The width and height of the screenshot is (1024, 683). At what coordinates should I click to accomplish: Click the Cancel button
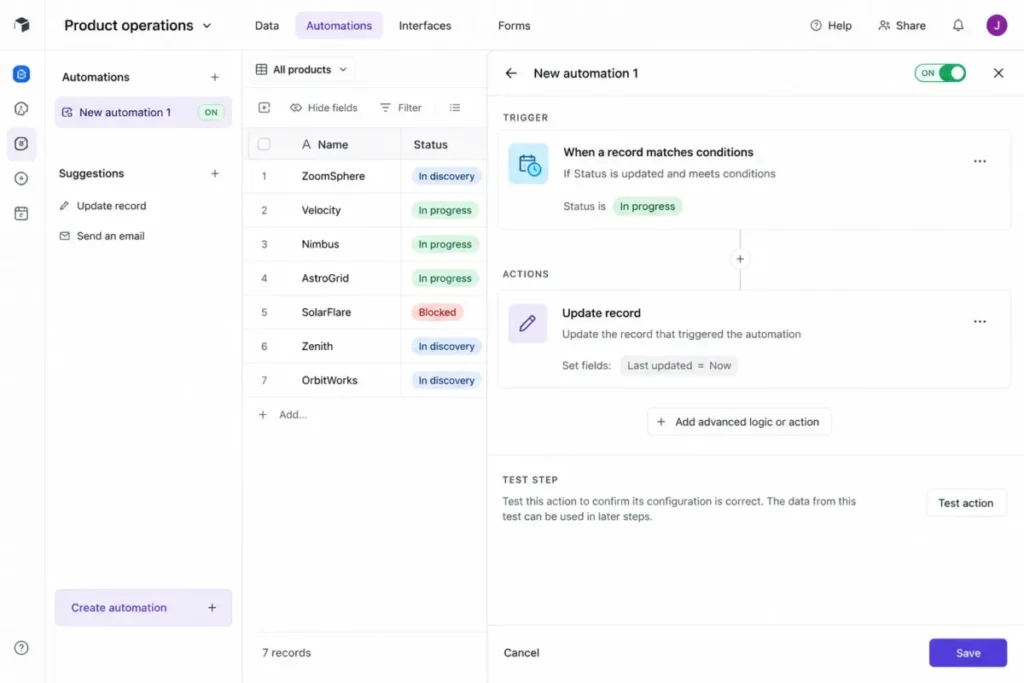coord(521,652)
